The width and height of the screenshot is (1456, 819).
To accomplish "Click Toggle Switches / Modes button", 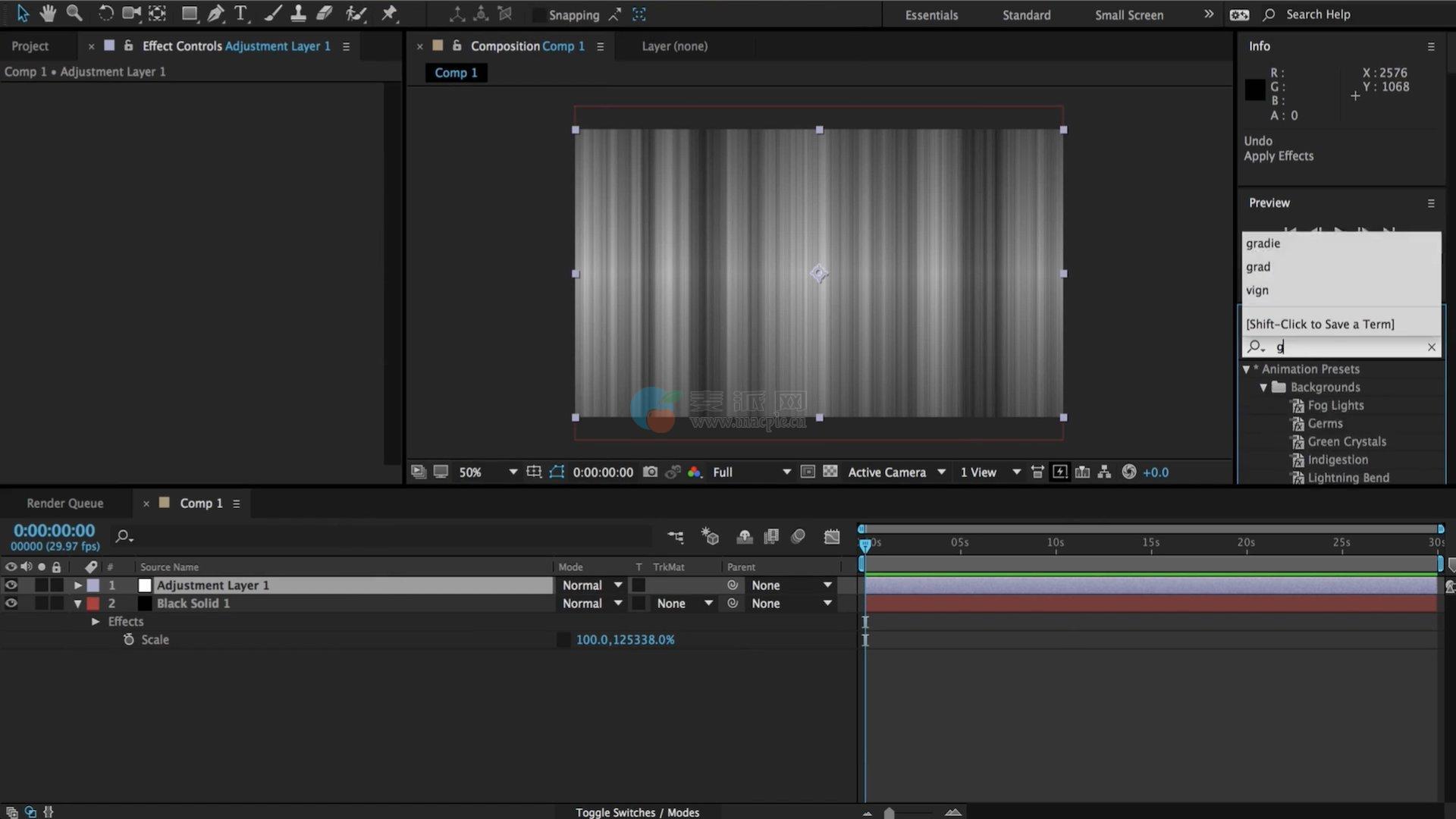I will click(637, 811).
